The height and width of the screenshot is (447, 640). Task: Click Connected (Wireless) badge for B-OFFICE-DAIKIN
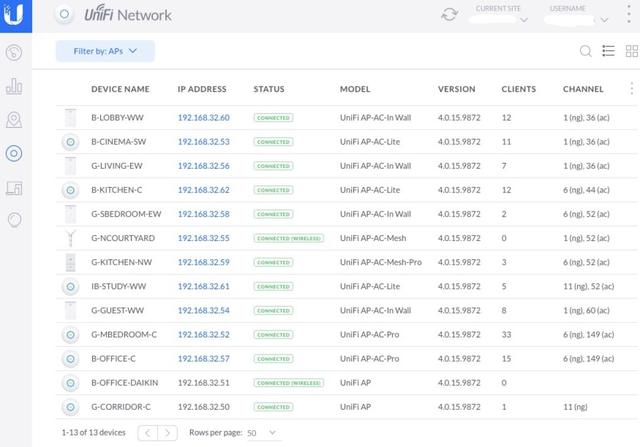[289, 383]
